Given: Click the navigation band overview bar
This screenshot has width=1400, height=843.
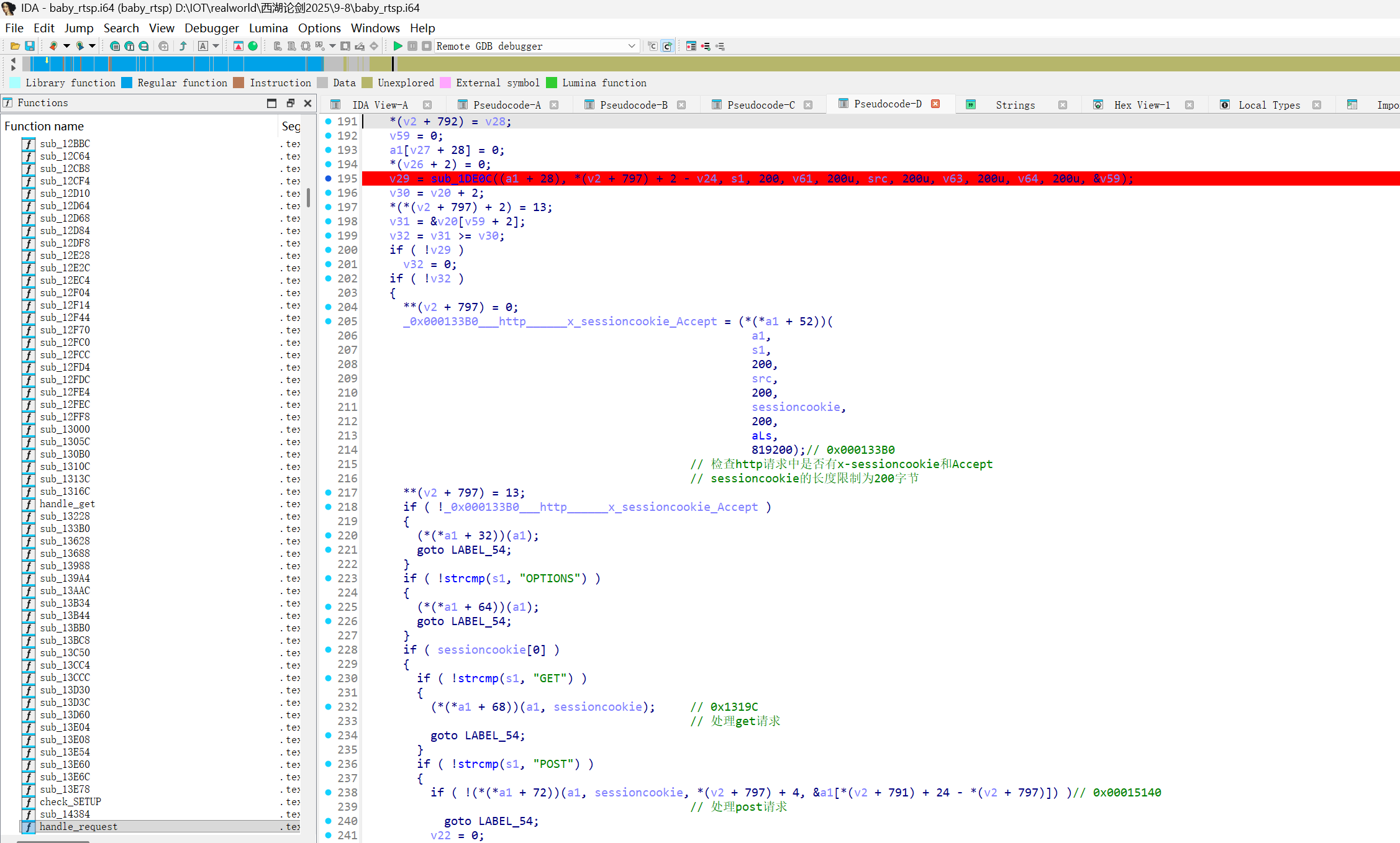Looking at the screenshot, I should pyautogui.click(x=745, y=63).
